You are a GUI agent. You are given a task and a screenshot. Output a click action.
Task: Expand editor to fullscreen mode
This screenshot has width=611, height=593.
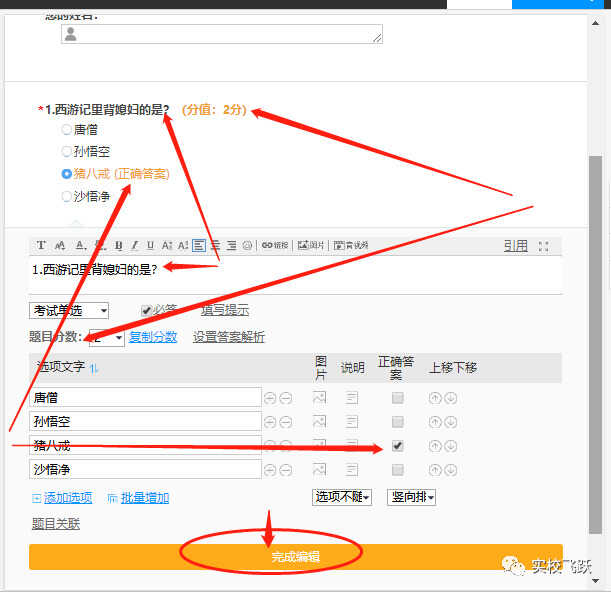click(543, 246)
